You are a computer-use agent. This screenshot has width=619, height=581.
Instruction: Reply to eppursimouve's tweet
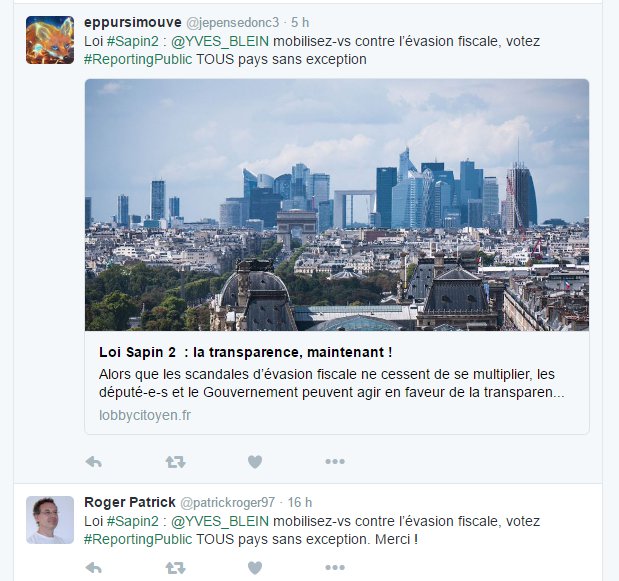click(x=94, y=461)
